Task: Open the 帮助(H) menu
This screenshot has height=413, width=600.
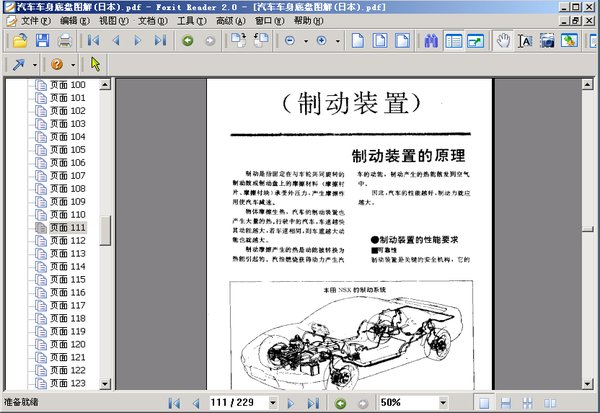Action: coord(309,20)
